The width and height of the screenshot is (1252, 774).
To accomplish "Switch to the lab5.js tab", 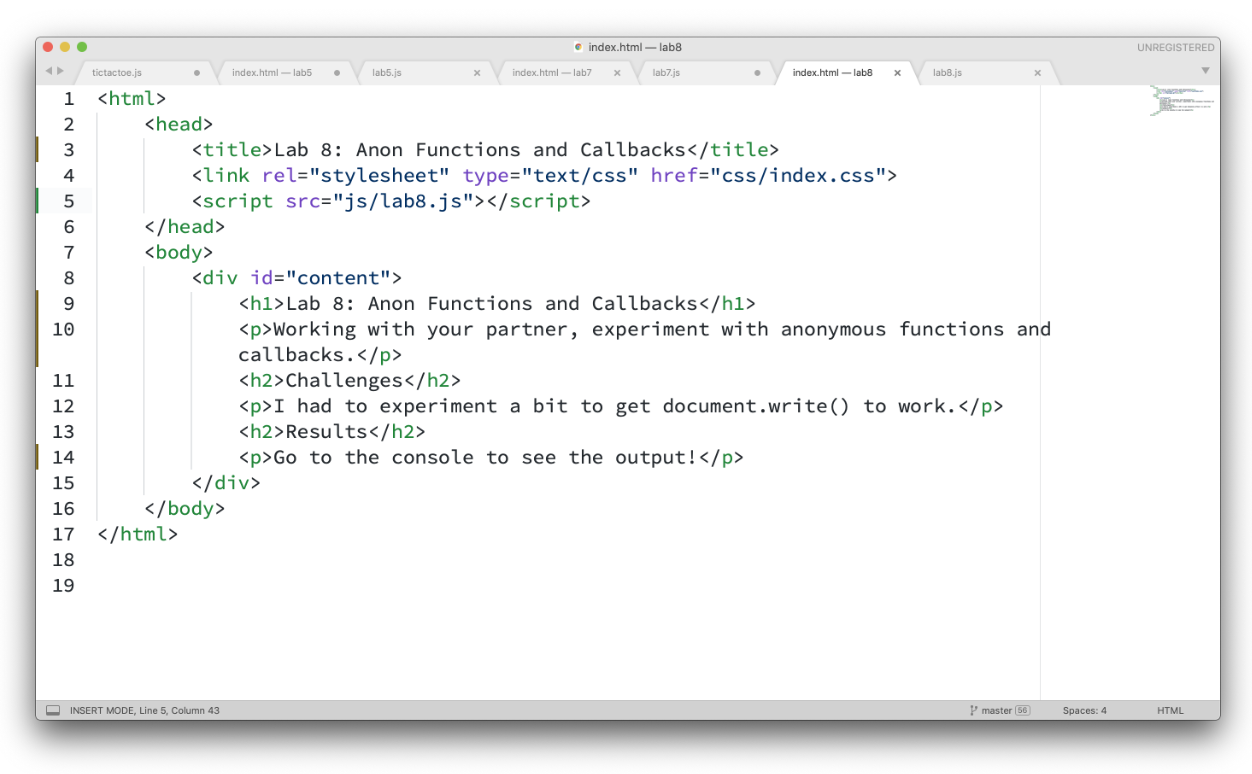I will tap(387, 73).
